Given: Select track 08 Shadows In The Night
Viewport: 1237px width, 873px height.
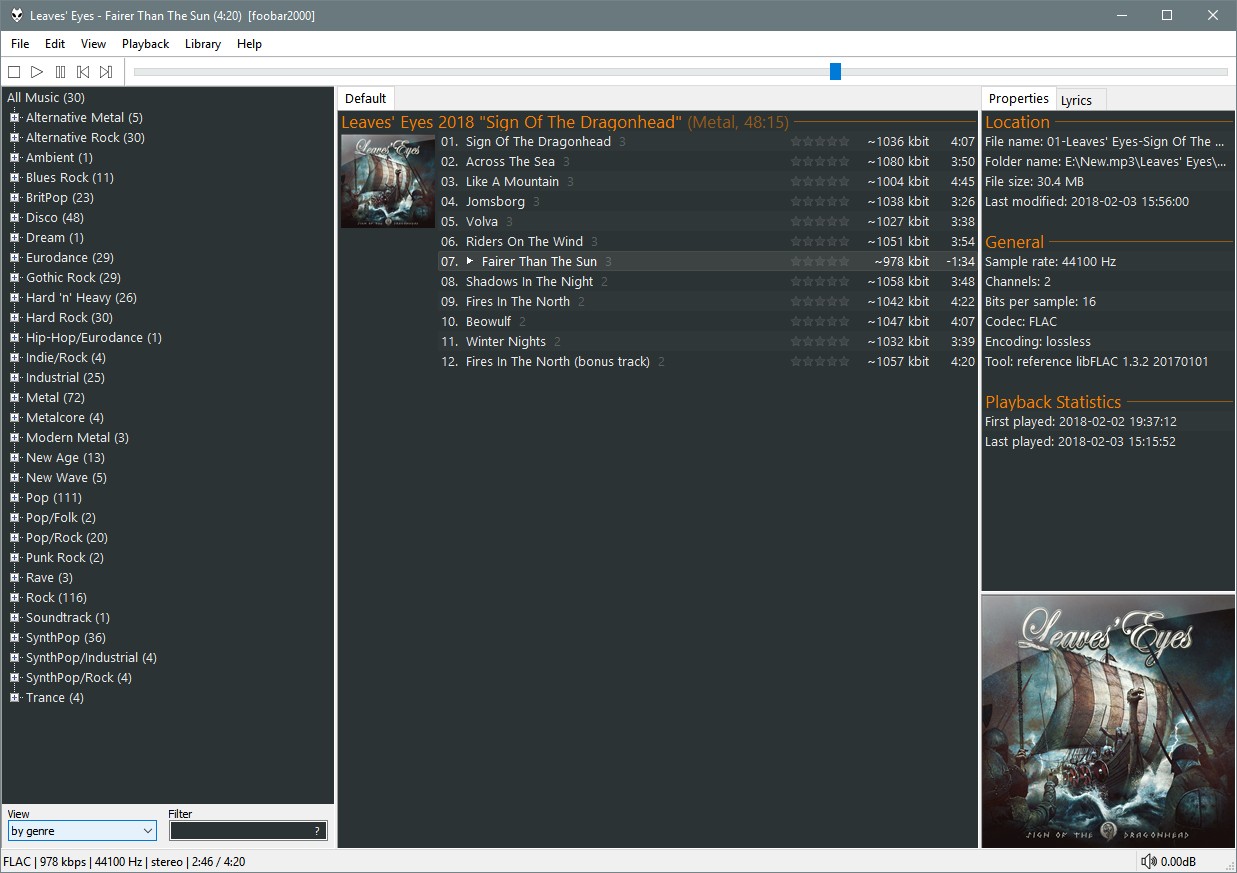Looking at the screenshot, I should pyautogui.click(x=707, y=282).
